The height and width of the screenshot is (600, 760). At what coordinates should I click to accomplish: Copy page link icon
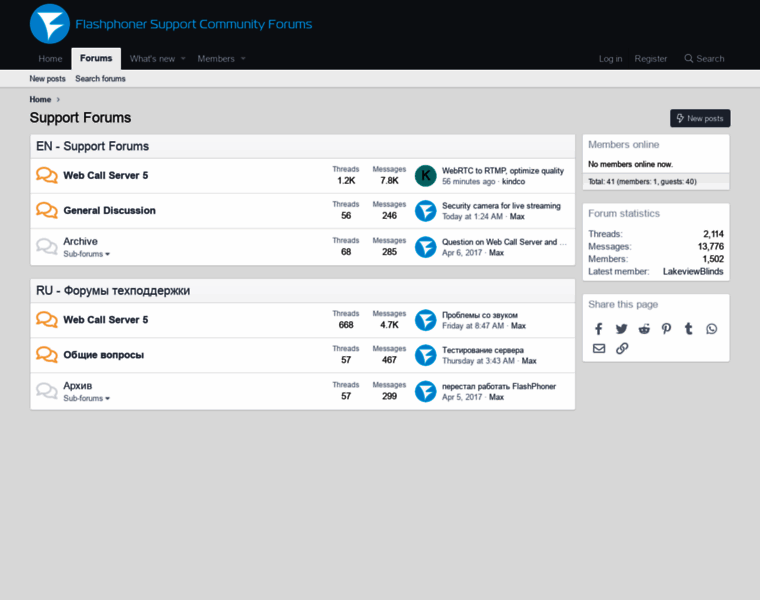point(622,348)
